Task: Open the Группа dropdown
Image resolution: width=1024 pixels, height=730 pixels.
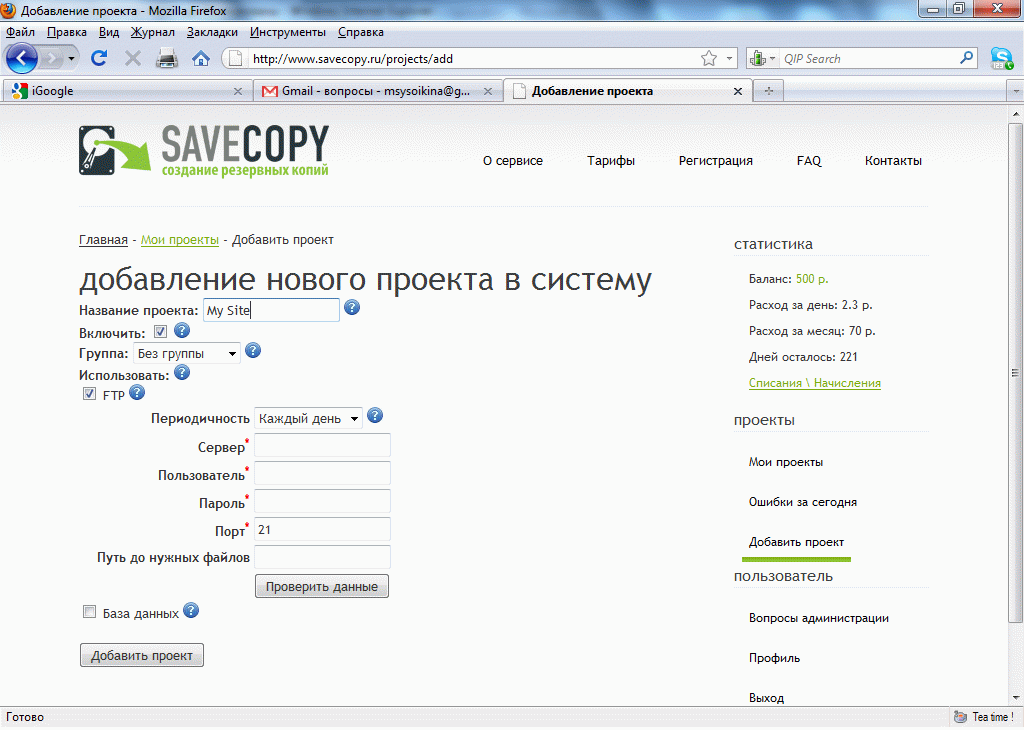Action: point(187,353)
